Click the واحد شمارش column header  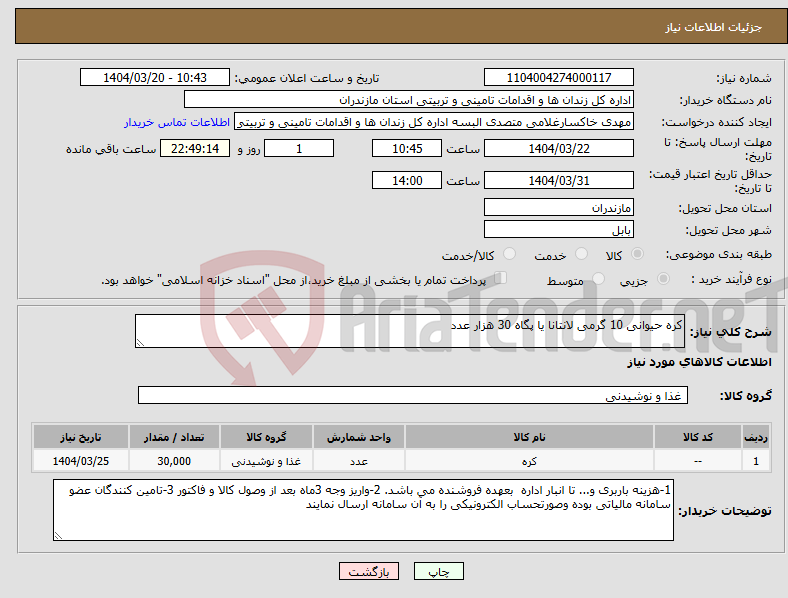coord(359,437)
